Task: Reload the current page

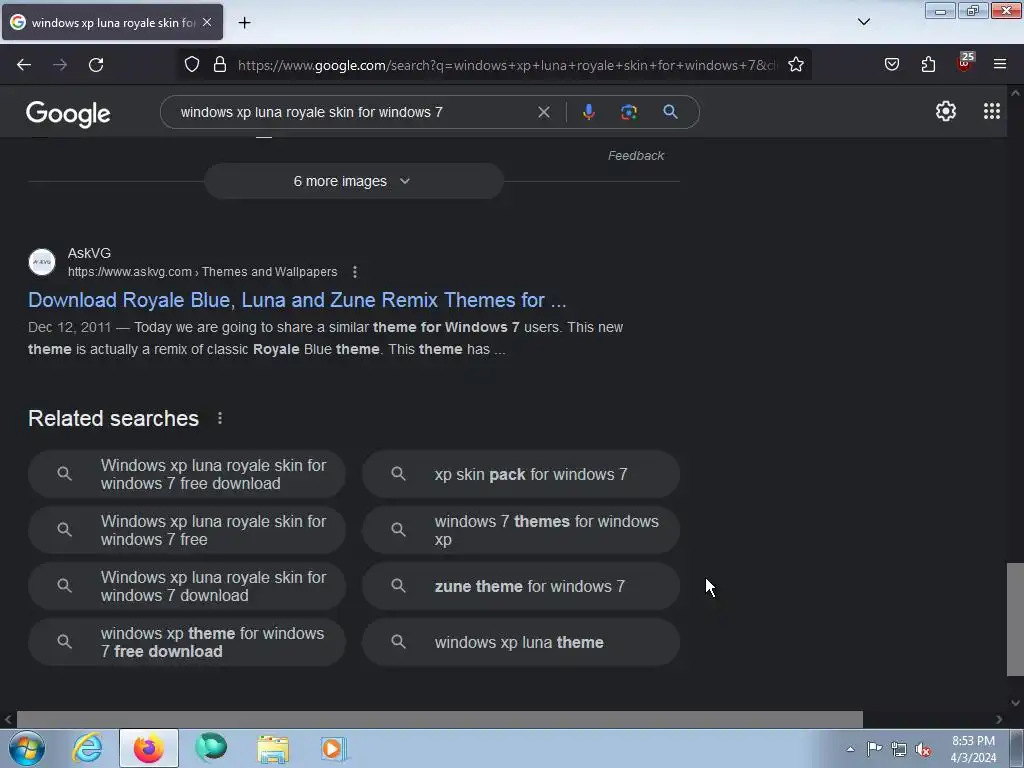Action: (x=96, y=65)
